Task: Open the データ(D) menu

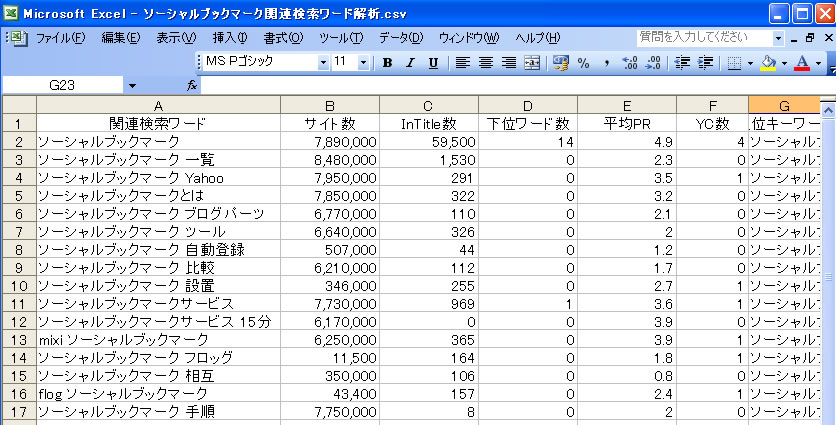Action: [x=401, y=38]
